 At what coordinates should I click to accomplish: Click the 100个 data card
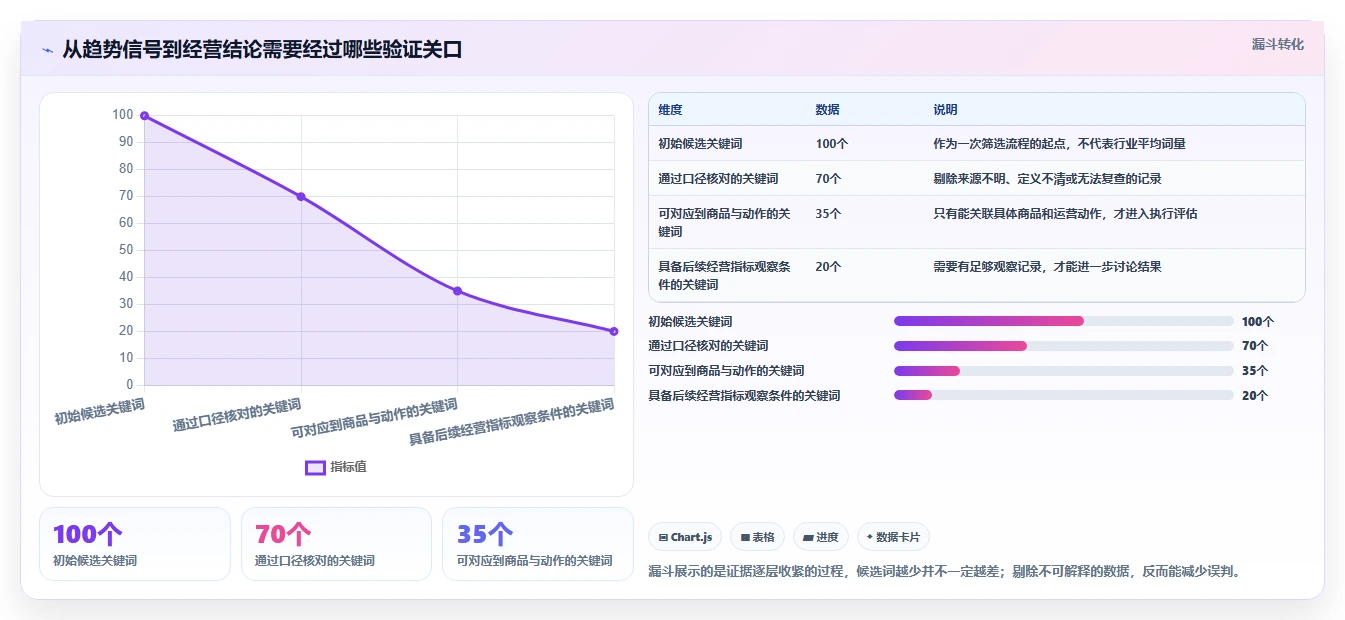[135, 543]
